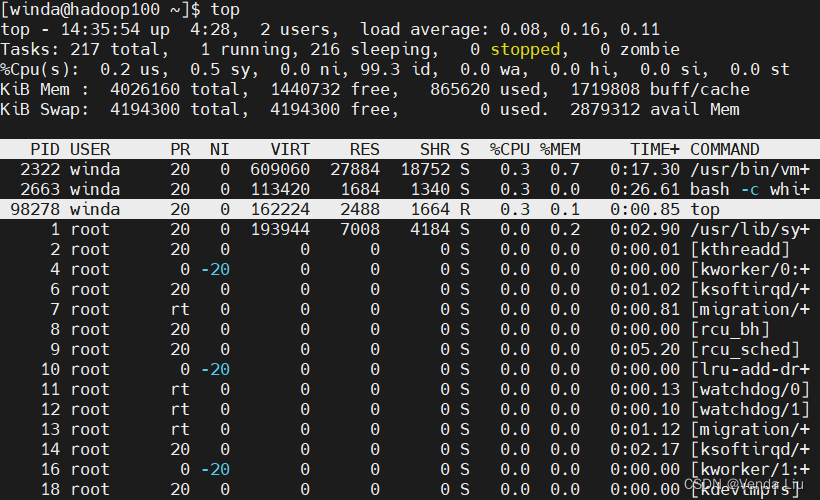Click the RES column header
Screen dimensions: 820x500
pos(365,150)
